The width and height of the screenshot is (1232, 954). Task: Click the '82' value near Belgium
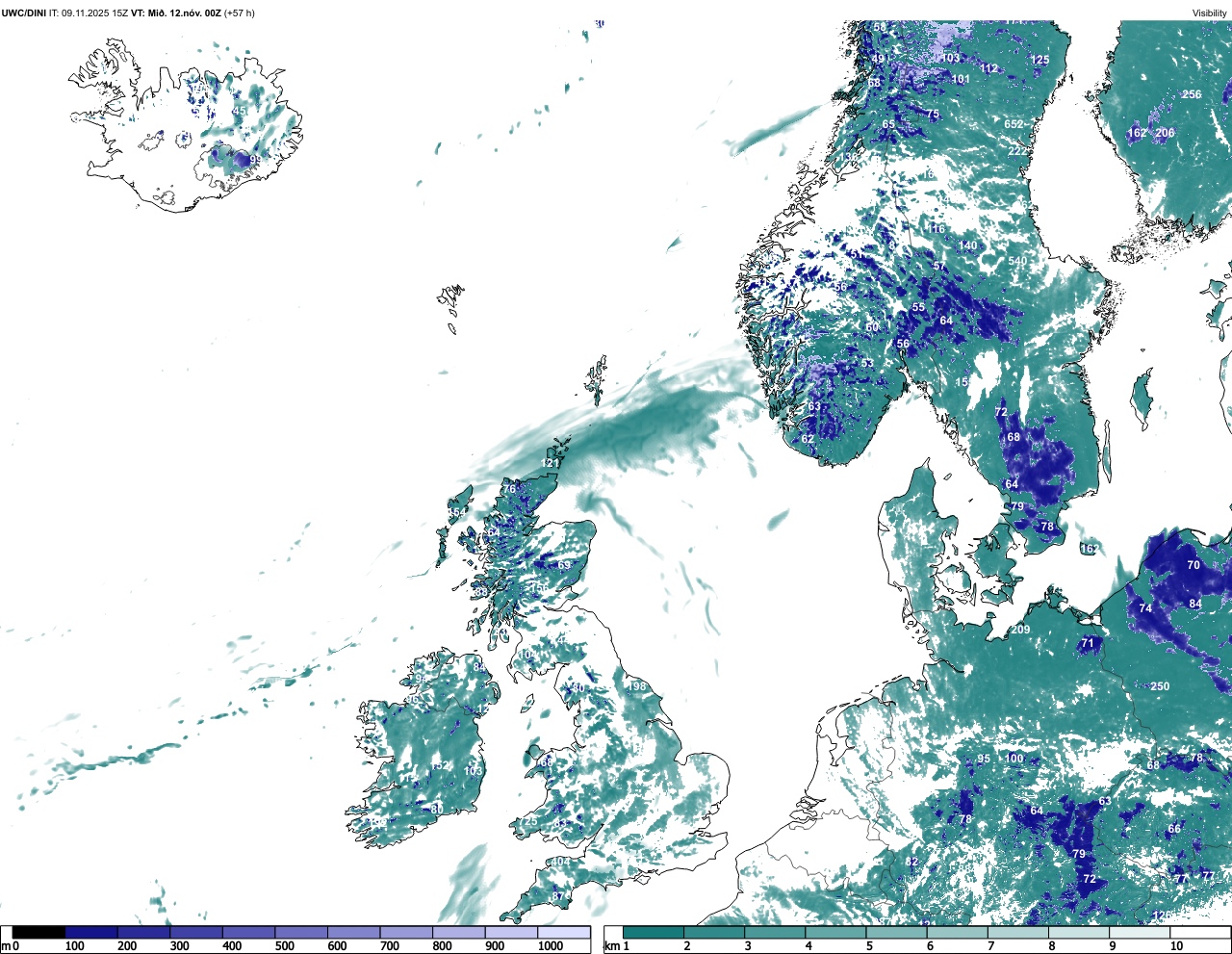tap(911, 862)
